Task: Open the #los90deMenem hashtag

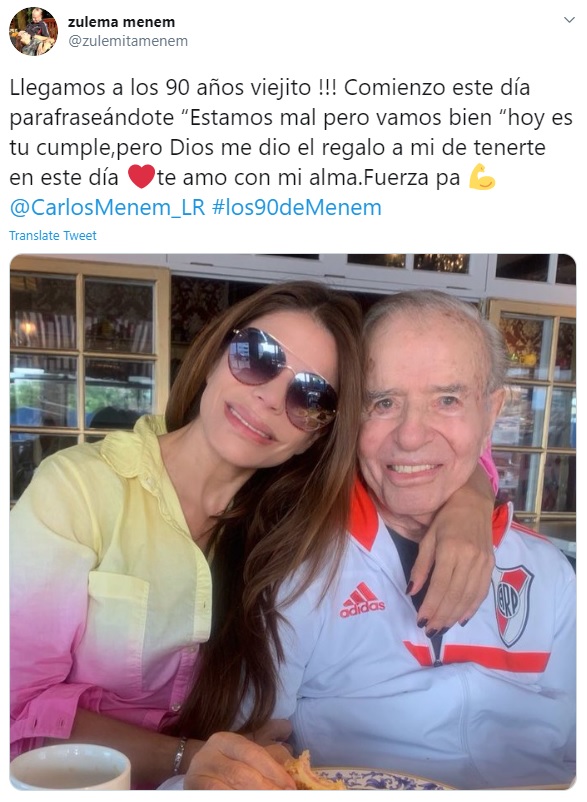Action: (297, 208)
